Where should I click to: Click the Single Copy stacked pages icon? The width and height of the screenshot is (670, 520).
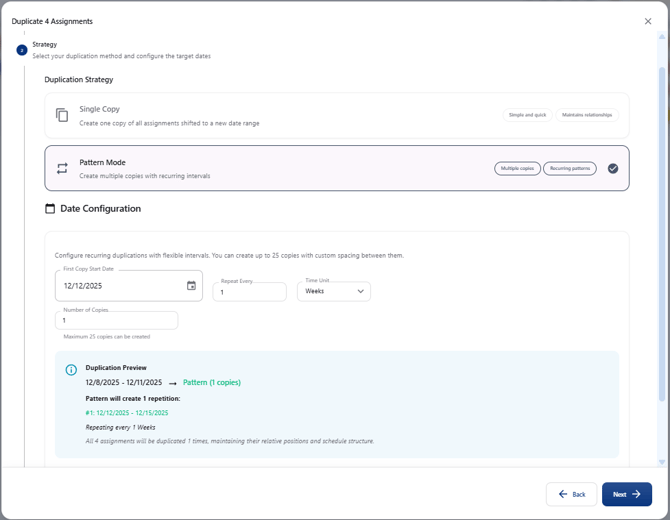point(62,115)
